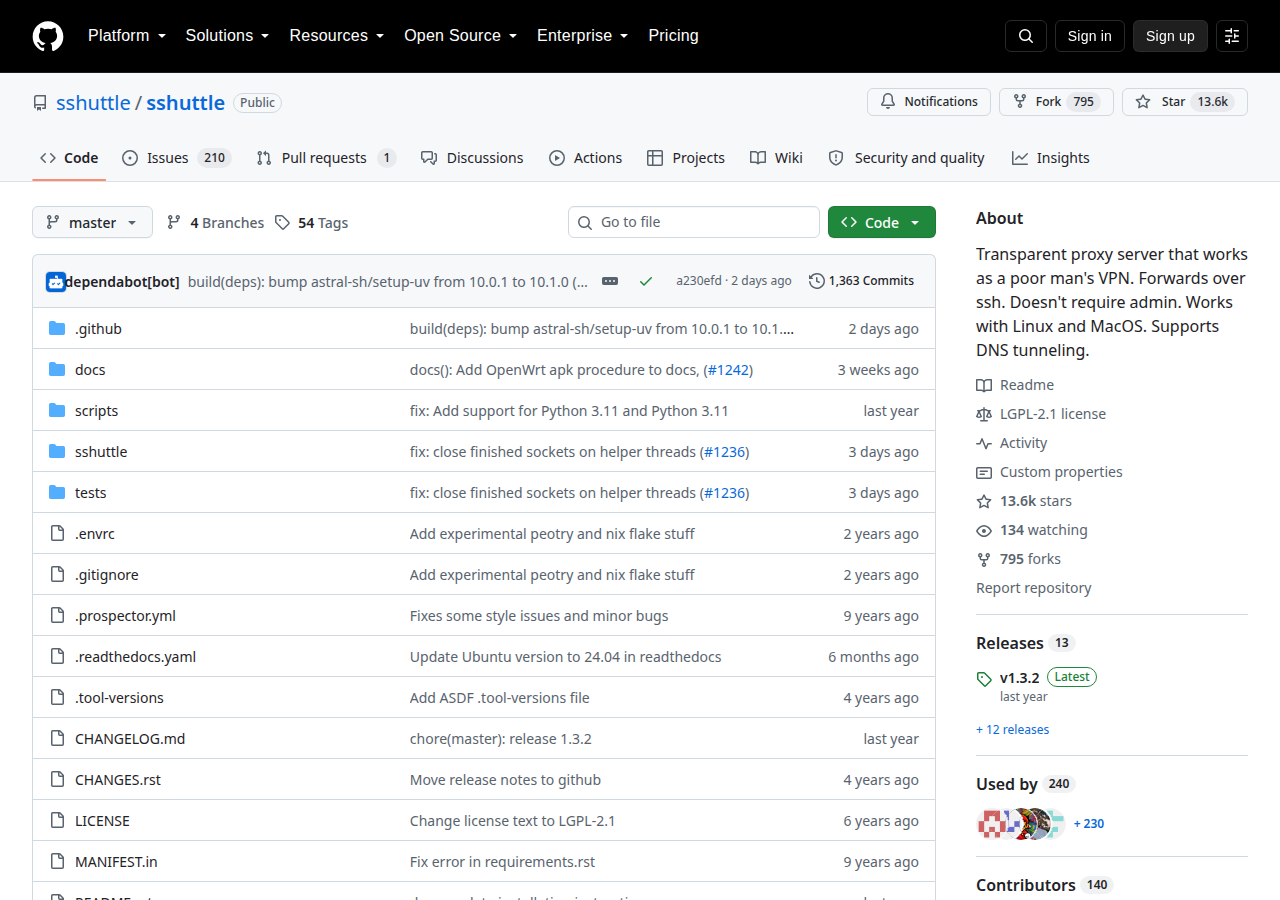The height and width of the screenshot is (900, 1280).
Task: View the green check status of latest commit
Action: click(646, 281)
